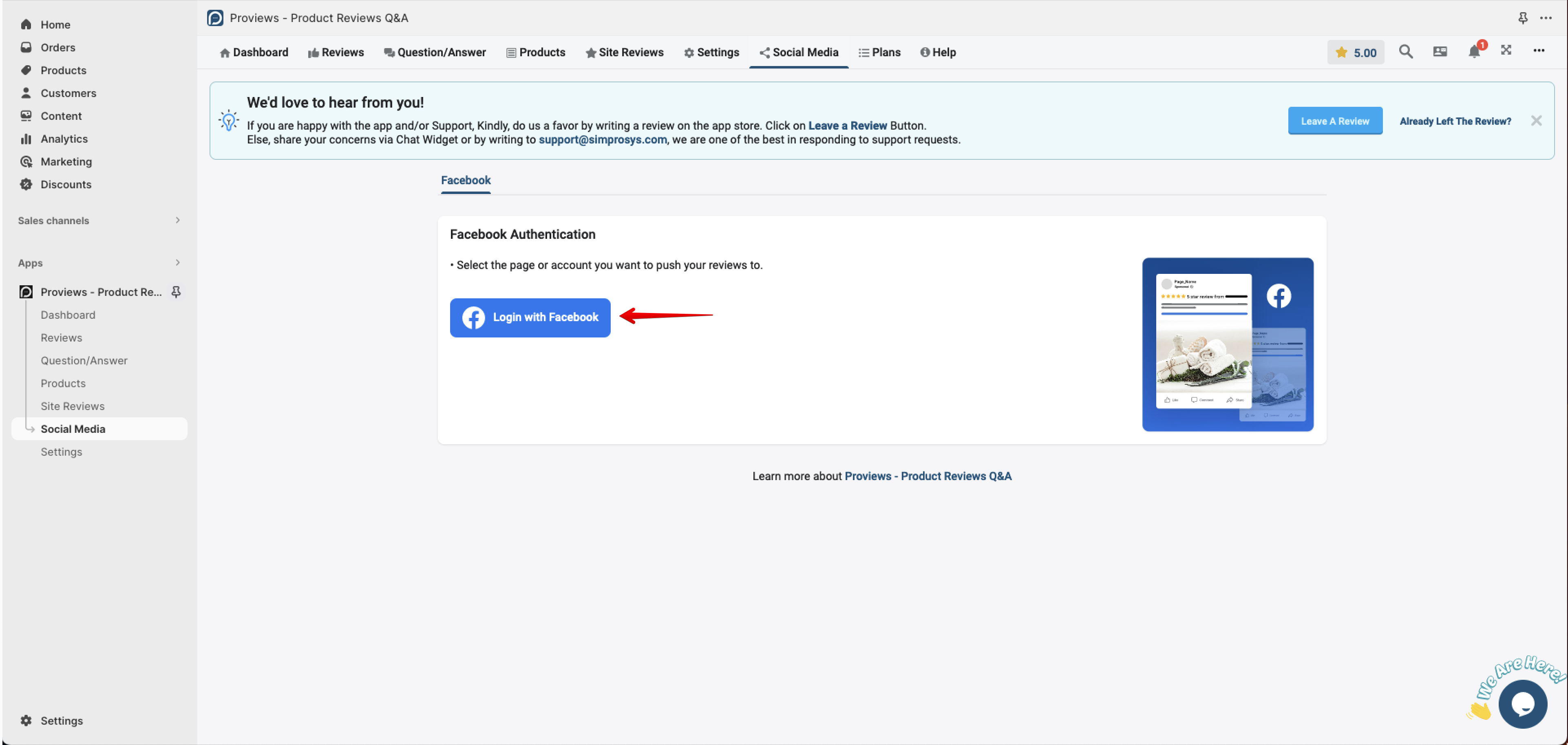Screen dimensions: 1568x745
Task: Open Question/Answer in the sidebar submenu
Action: [x=84, y=360]
